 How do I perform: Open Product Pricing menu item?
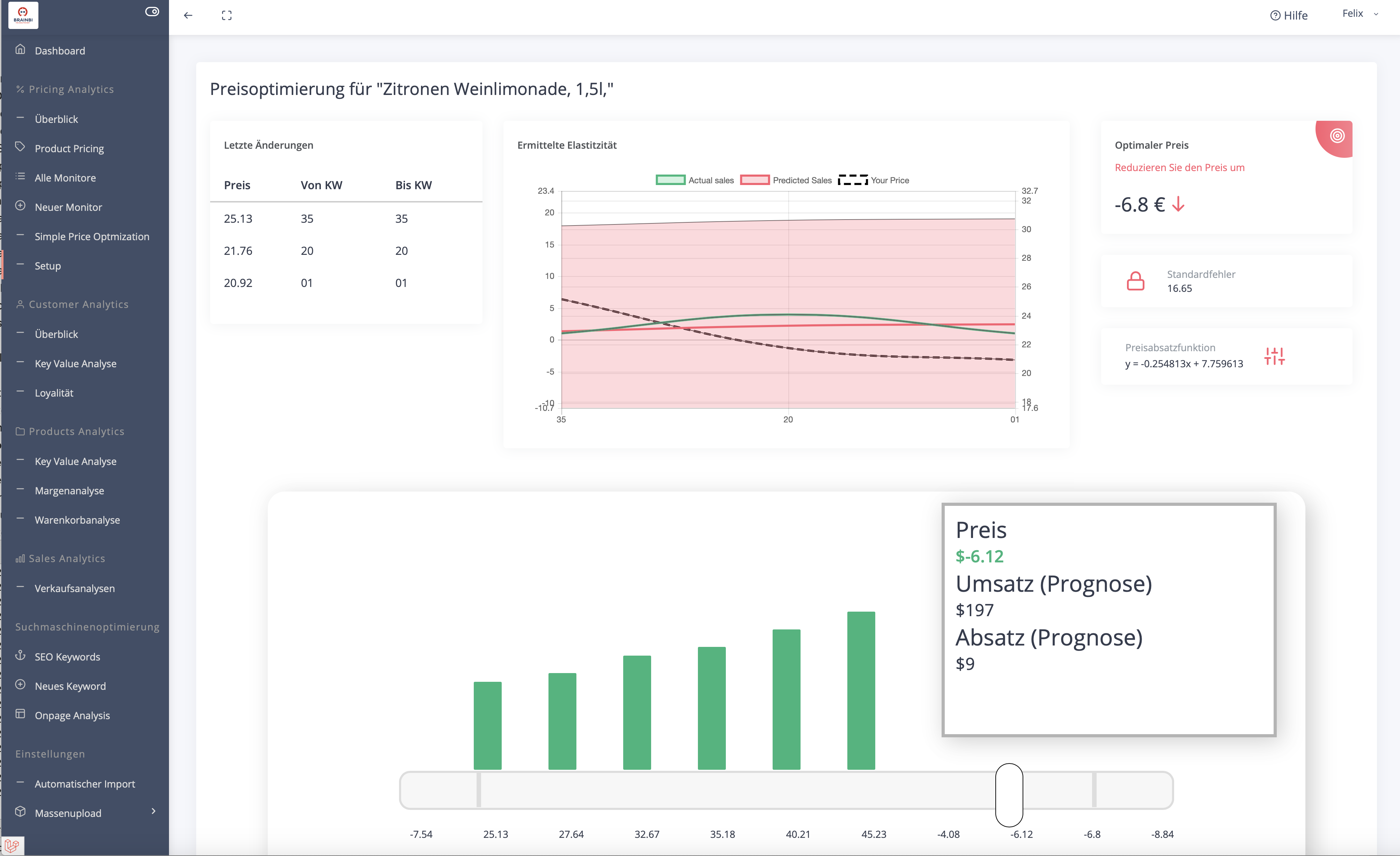point(69,148)
